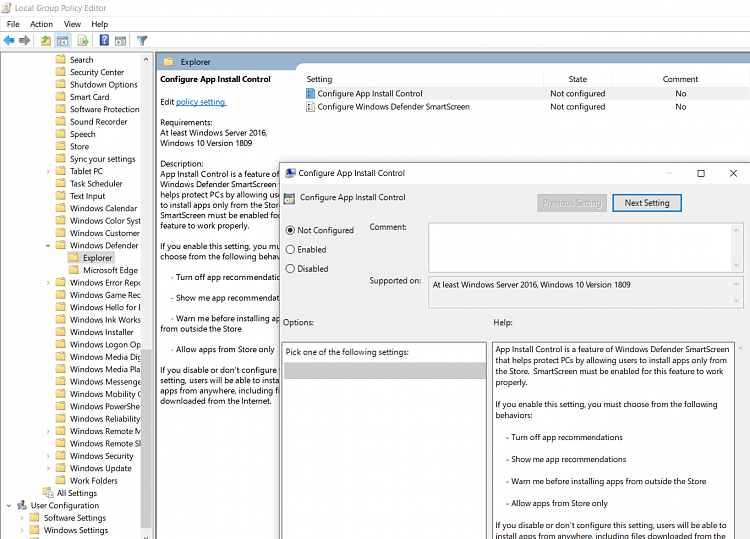750x539 pixels.
Task: Expand the Tablet PC tree node
Action: (48, 171)
